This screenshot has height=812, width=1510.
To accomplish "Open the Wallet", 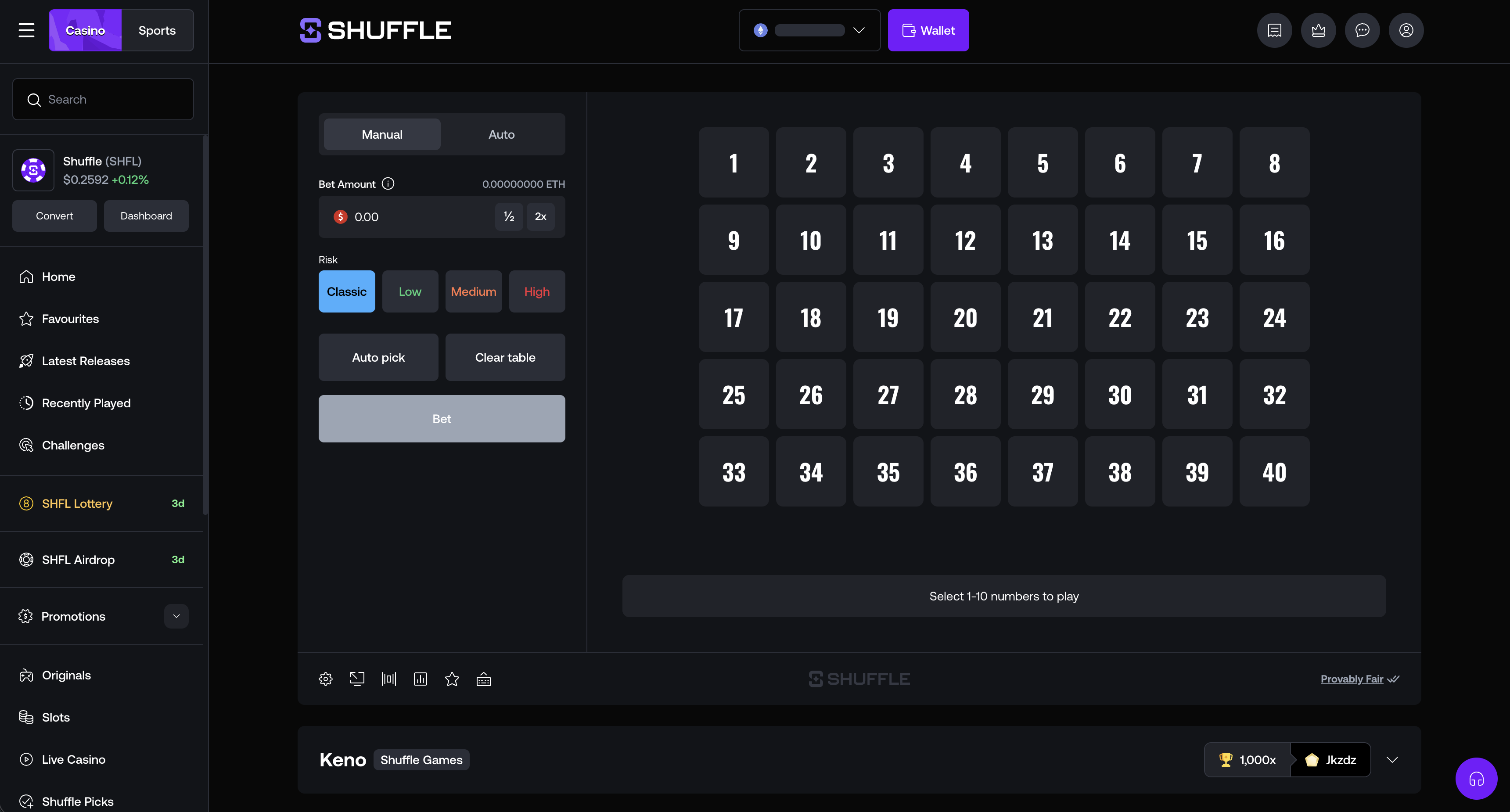I will pos(928,30).
